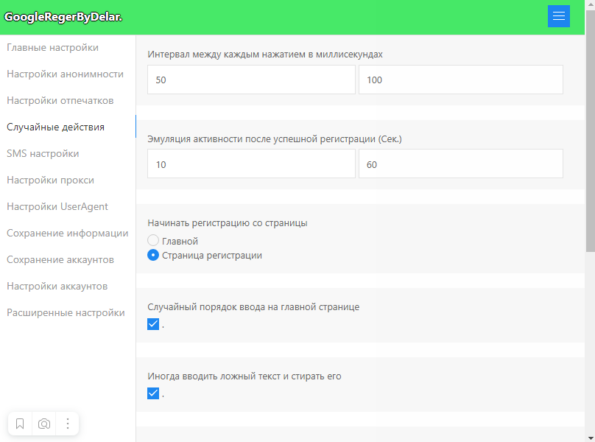Open the three-dots more options icon
595x442 pixels.
[68, 423]
